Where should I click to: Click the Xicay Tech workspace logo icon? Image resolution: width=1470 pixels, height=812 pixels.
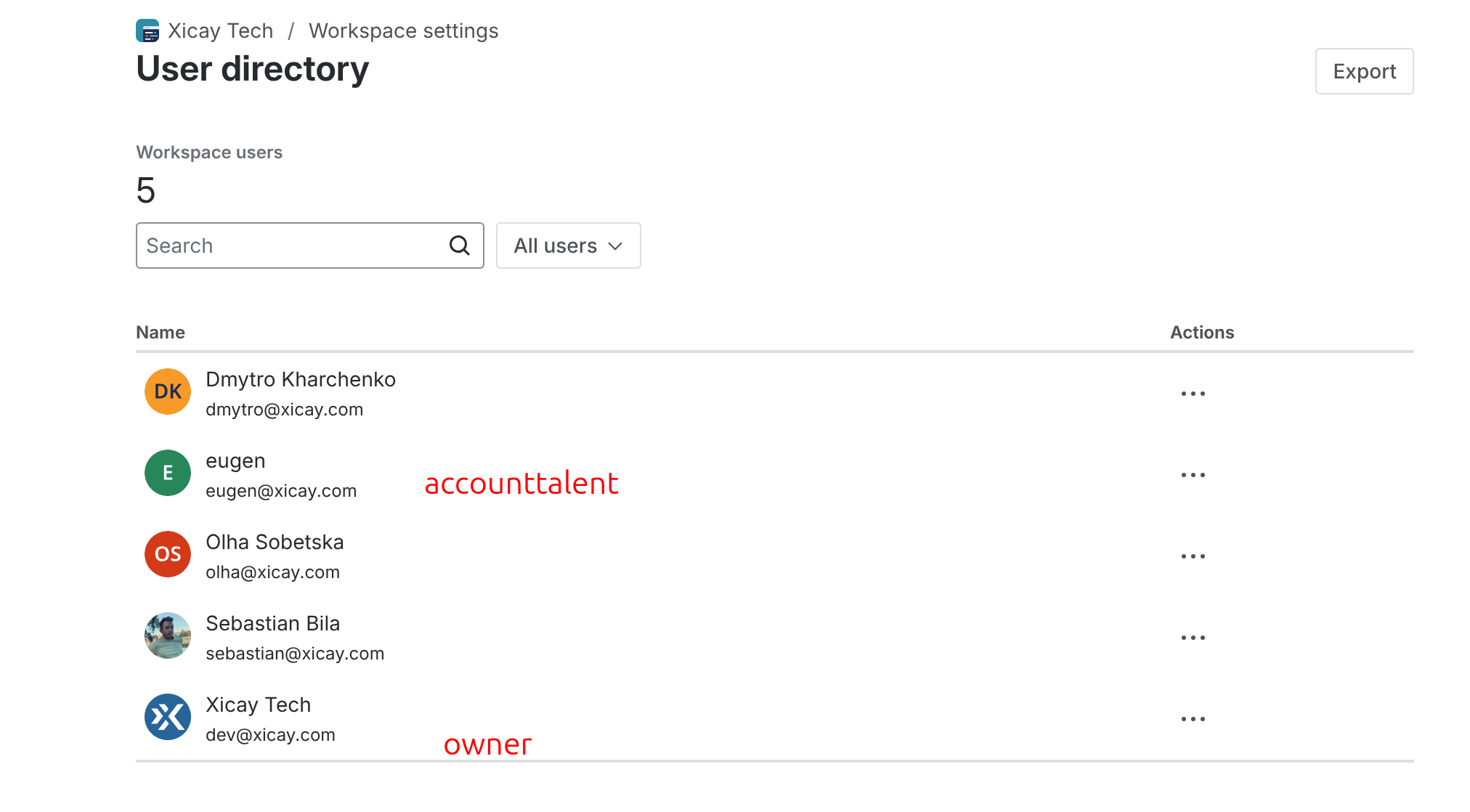pos(147,31)
